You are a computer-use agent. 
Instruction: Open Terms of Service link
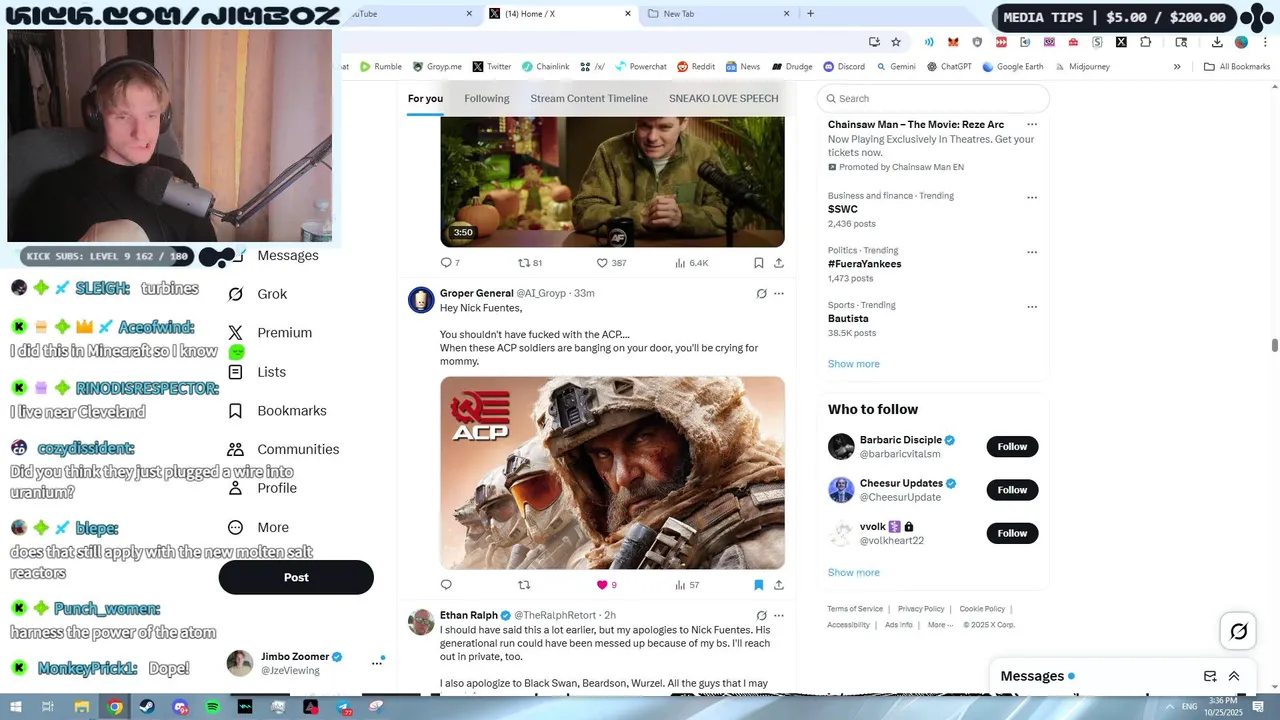click(855, 609)
